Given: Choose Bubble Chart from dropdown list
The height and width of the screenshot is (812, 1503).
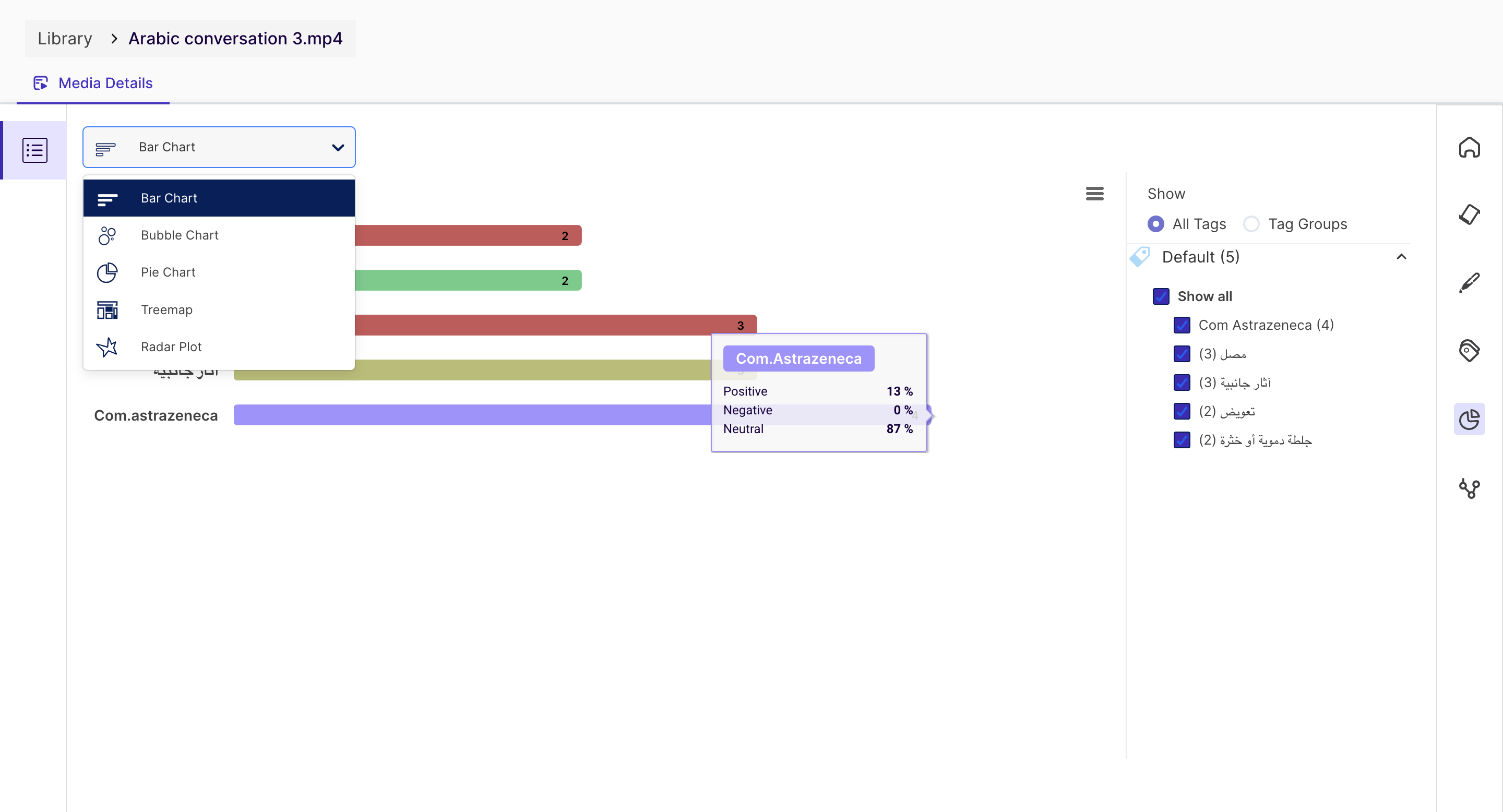Looking at the screenshot, I should point(219,235).
